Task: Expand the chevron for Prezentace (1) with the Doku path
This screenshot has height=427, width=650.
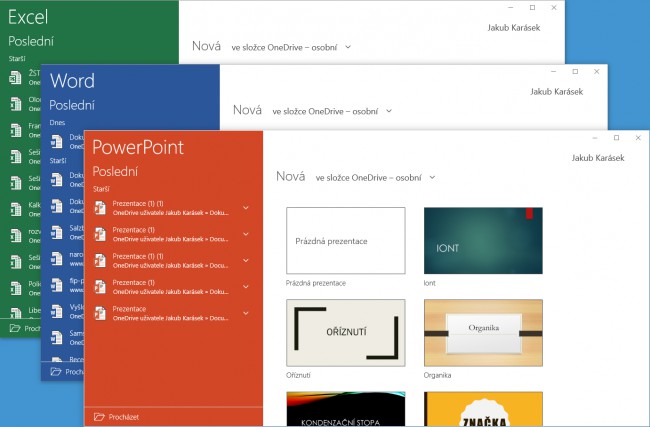Action: 246,287
